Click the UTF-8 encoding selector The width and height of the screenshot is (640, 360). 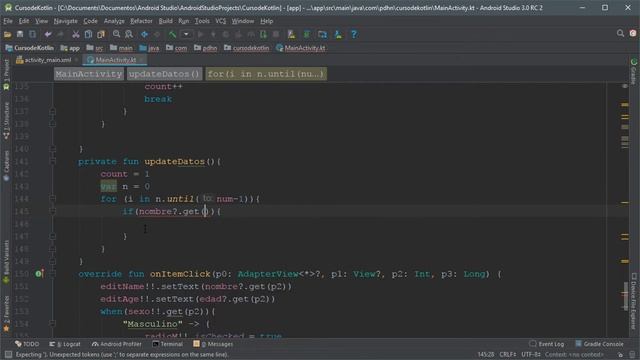point(531,355)
